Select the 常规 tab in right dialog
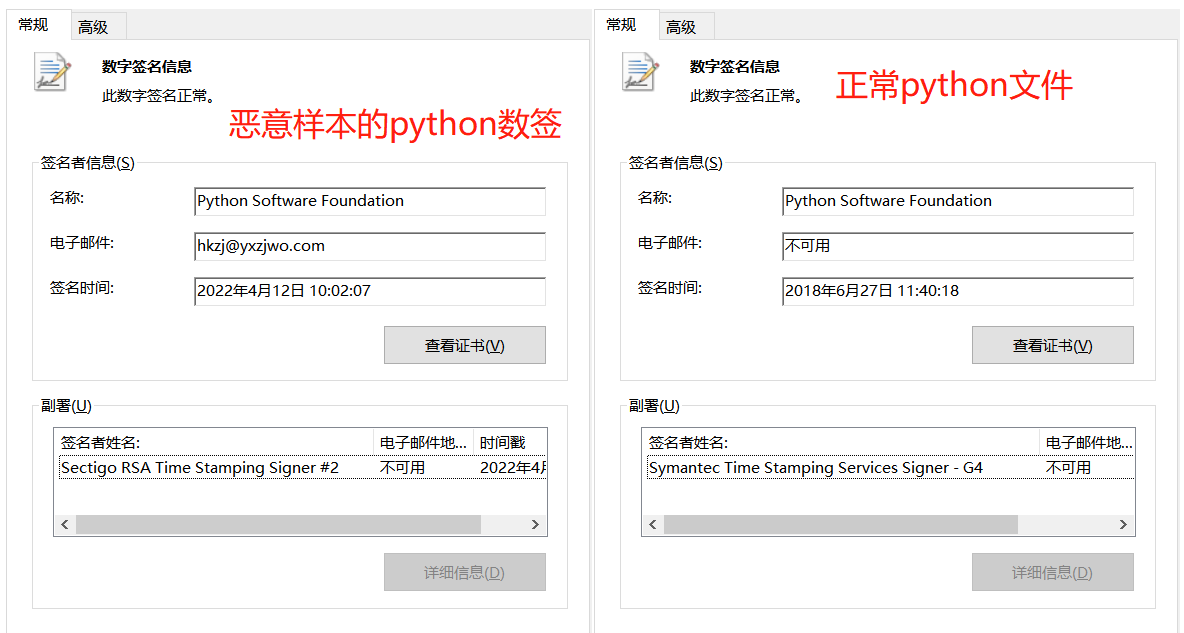Screen dimensions: 1184x633 click(623, 25)
